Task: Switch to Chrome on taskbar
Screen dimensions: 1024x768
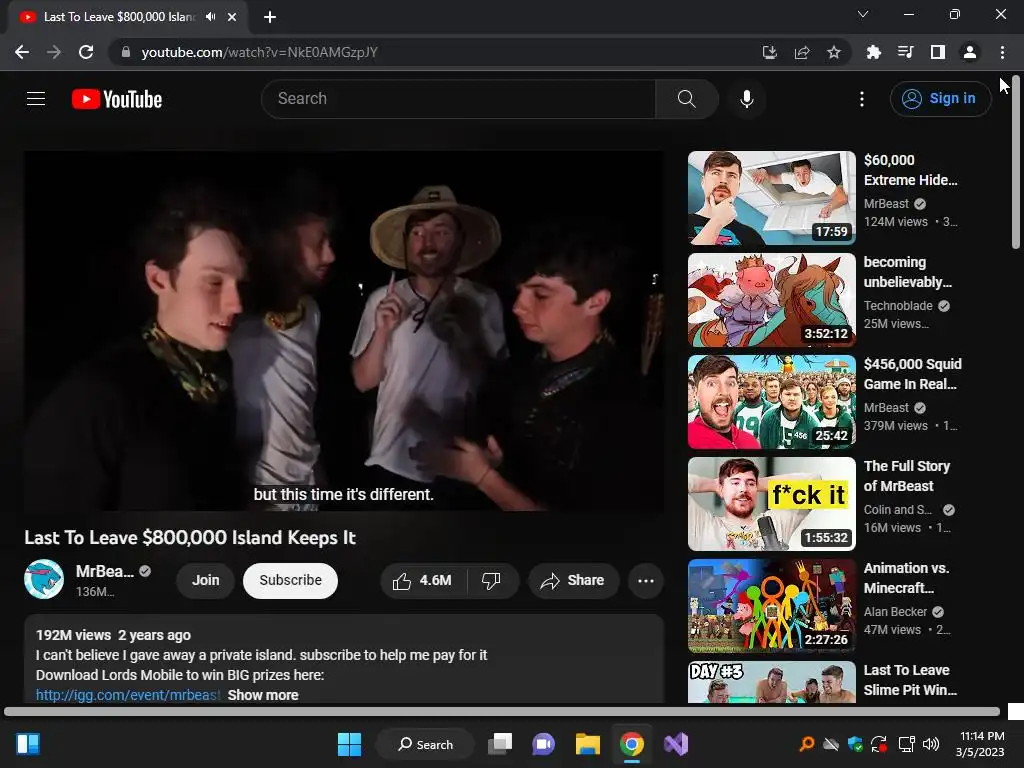Action: point(632,744)
